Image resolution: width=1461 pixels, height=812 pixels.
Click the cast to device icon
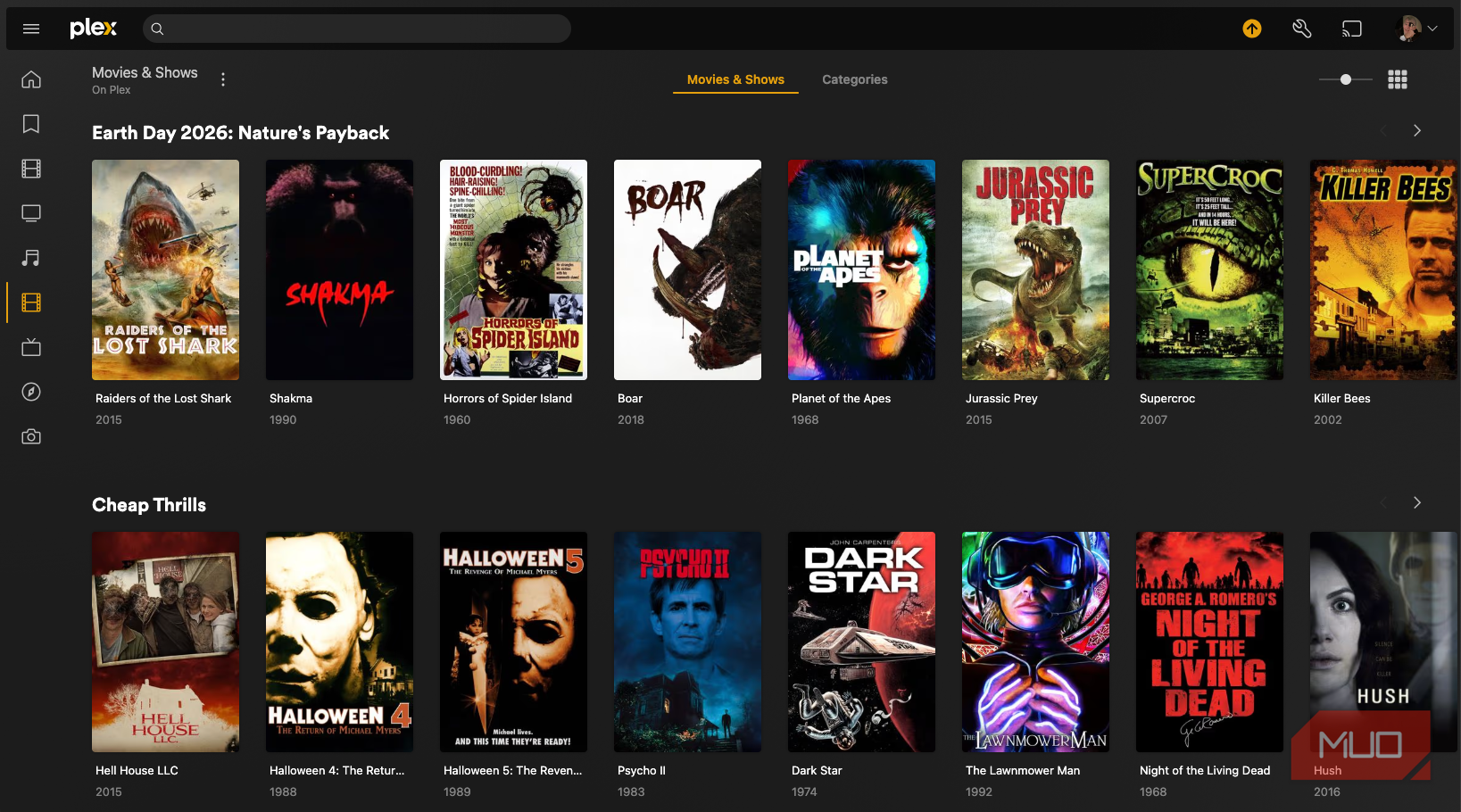(1352, 29)
